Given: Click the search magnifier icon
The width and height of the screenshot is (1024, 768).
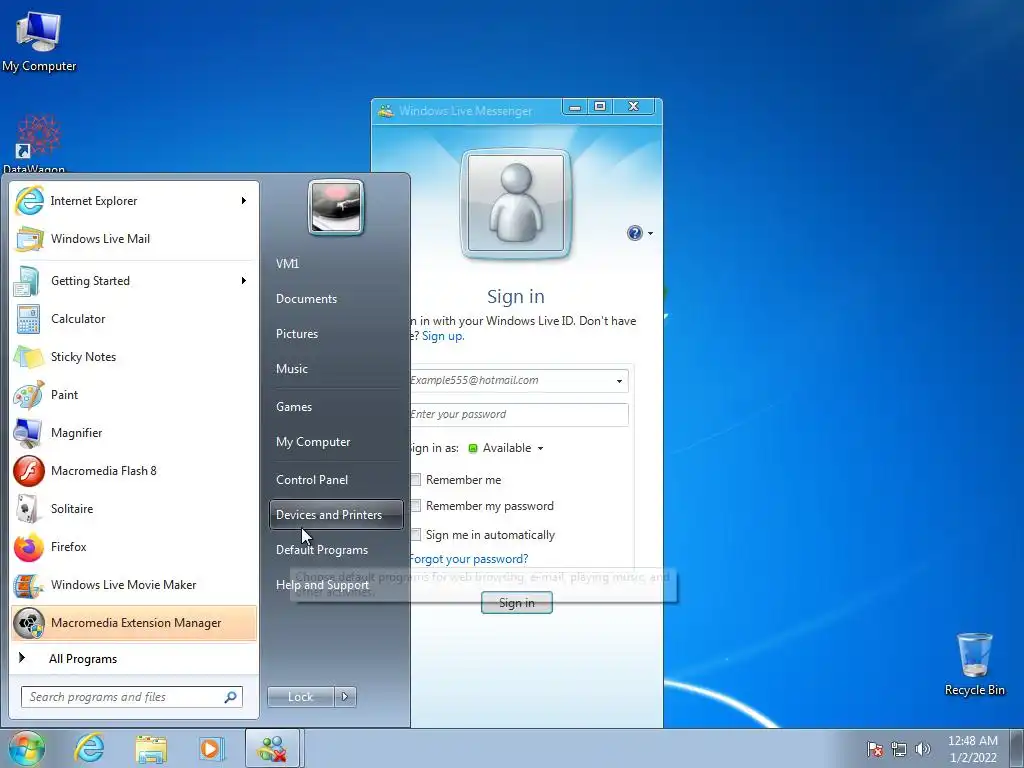Looking at the screenshot, I should (230, 697).
